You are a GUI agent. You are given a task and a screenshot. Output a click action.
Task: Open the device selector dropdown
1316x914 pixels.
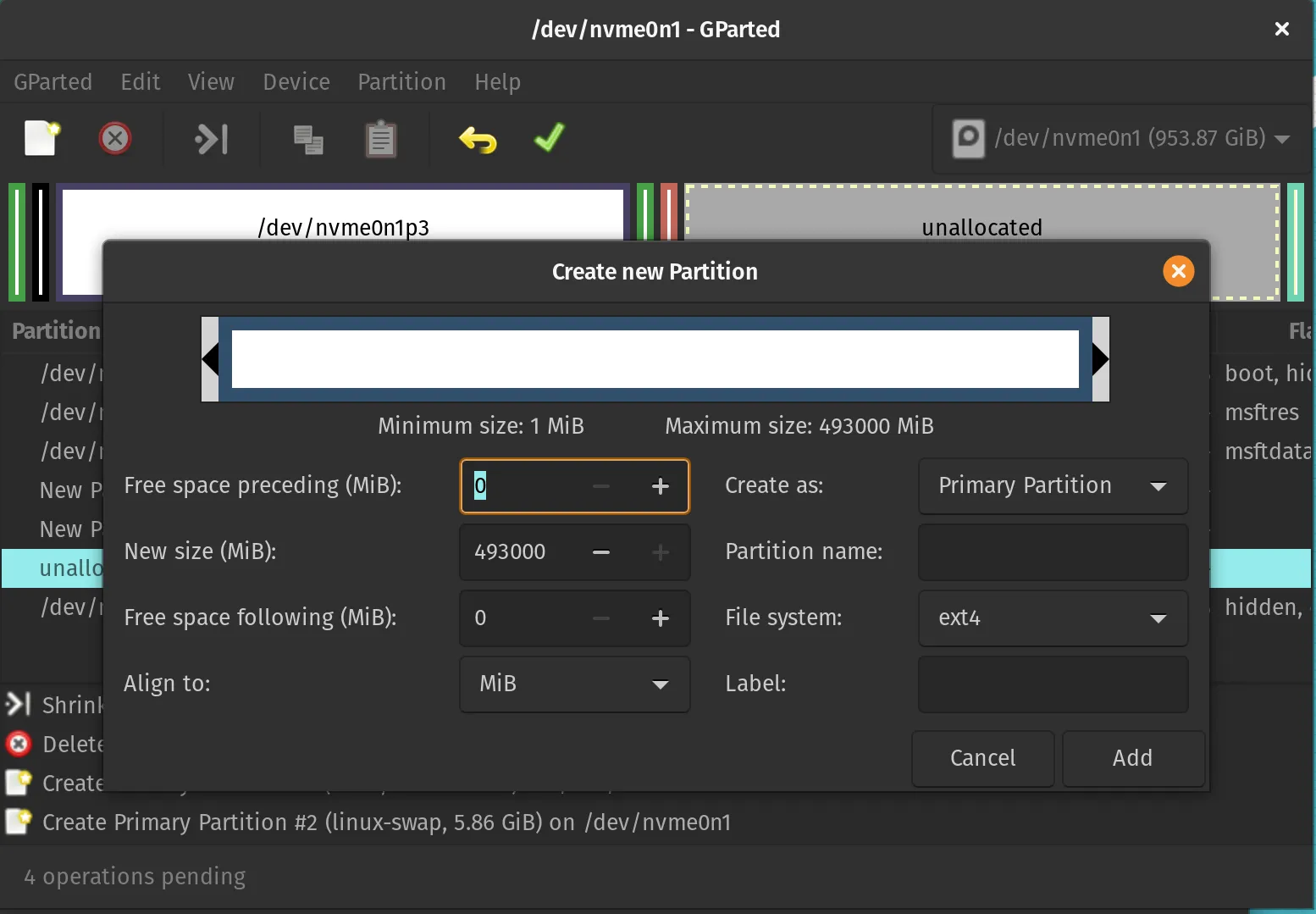pos(1120,138)
